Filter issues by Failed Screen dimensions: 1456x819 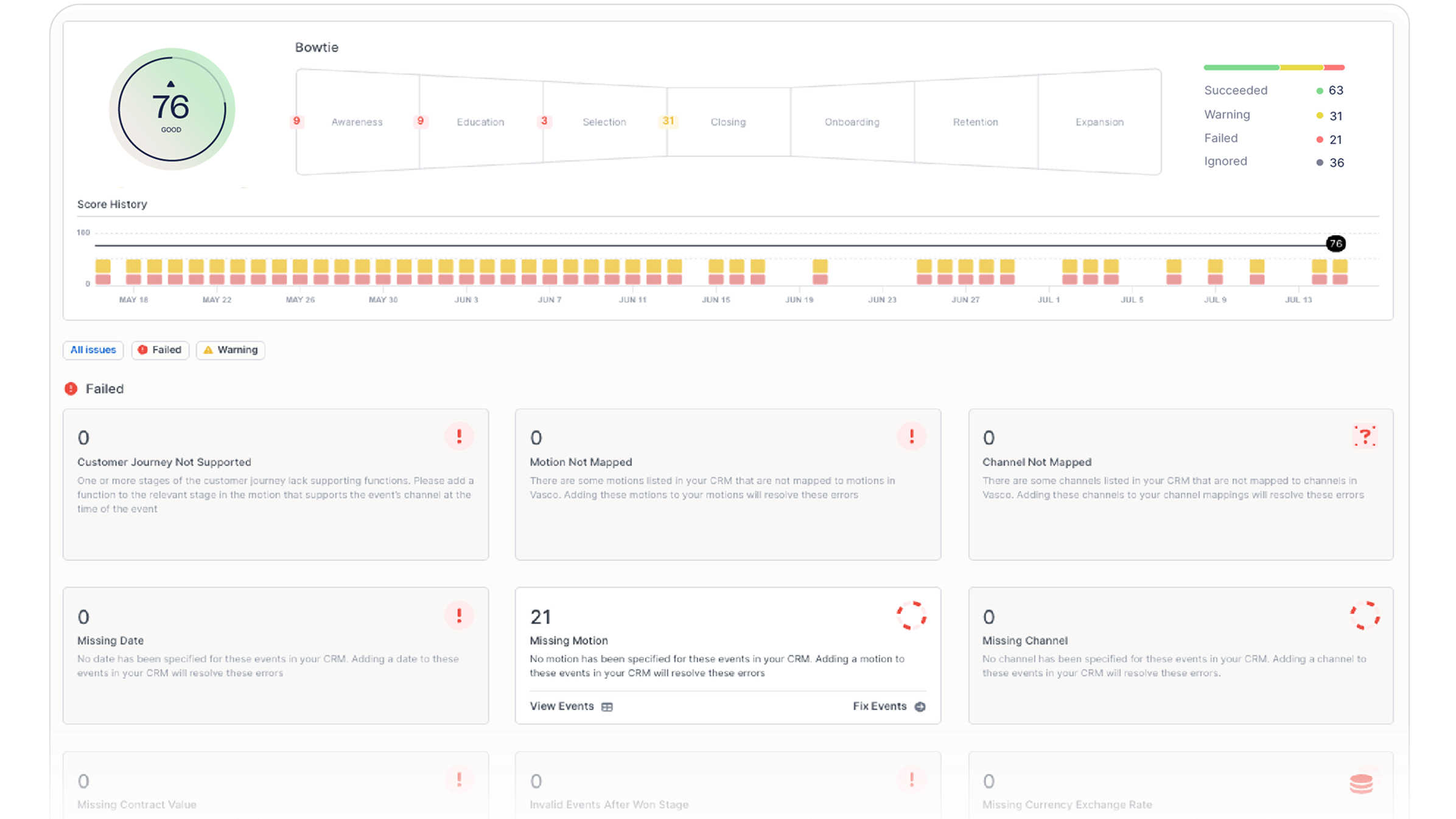(x=160, y=350)
